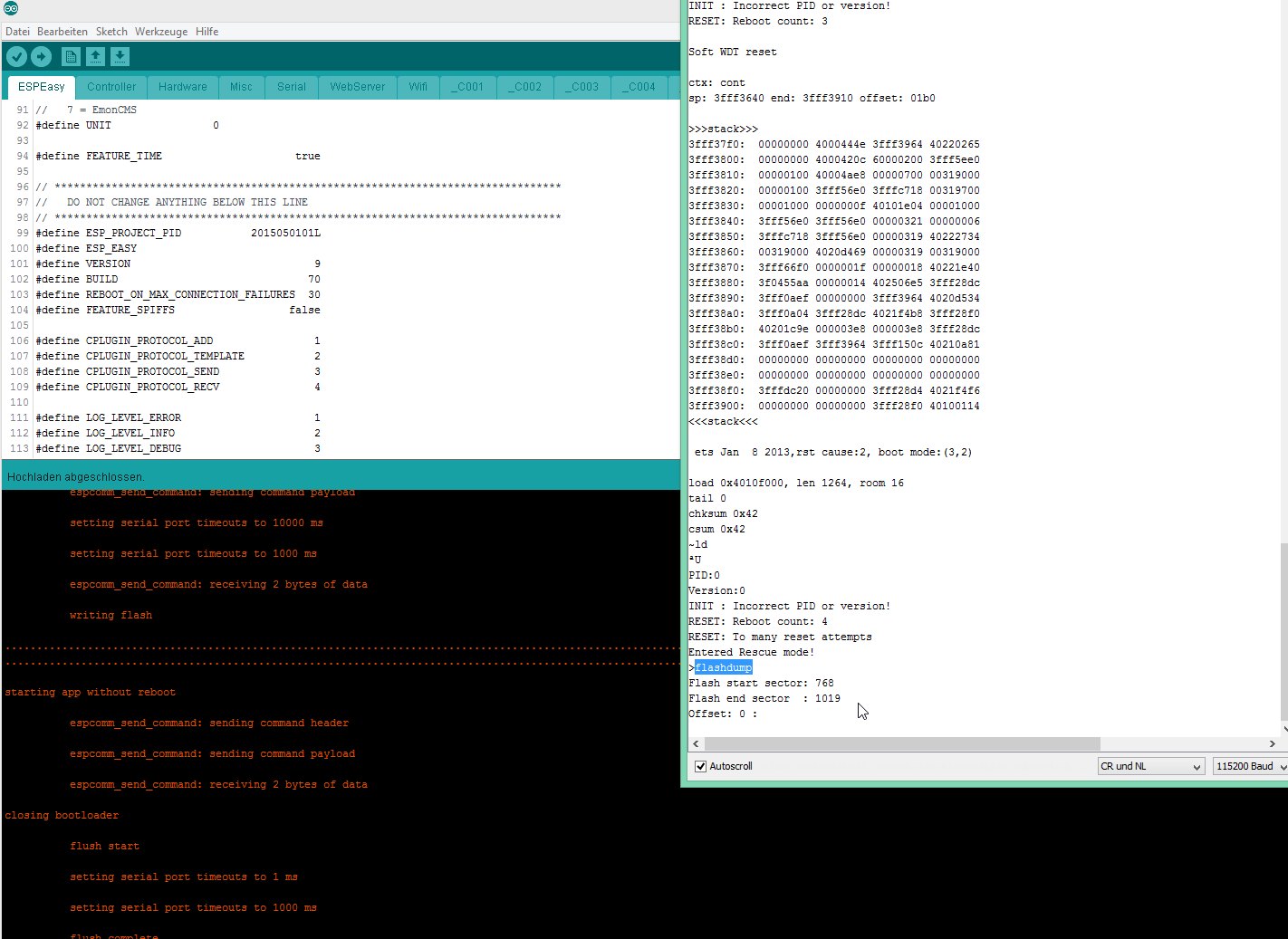The image size is (1288, 939).
Task: Save the sketch with the Save icon
Action: [120, 57]
